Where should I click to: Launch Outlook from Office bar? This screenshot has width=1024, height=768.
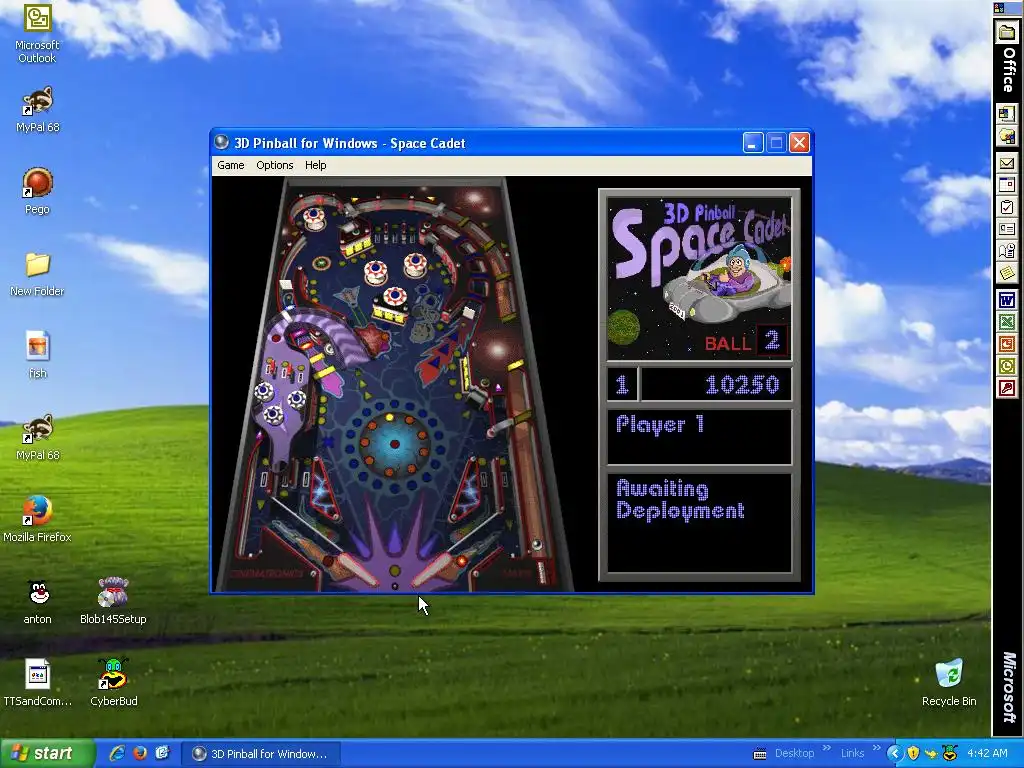click(1006, 366)
